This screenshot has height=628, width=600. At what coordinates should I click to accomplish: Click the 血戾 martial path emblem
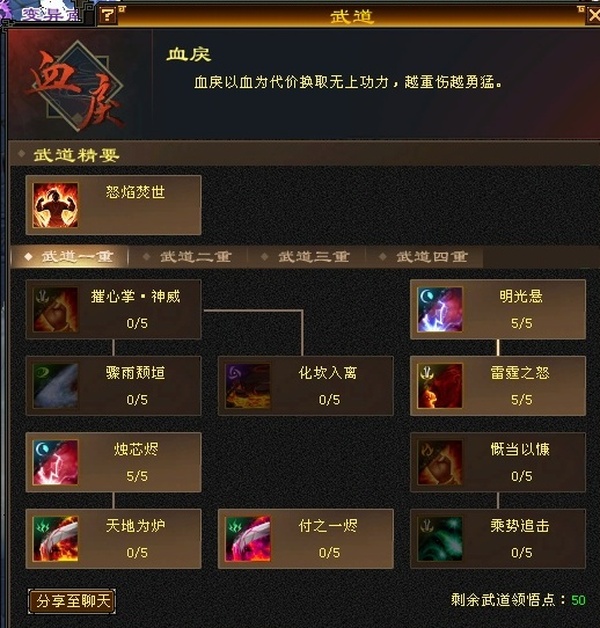[x=78, y=86]
